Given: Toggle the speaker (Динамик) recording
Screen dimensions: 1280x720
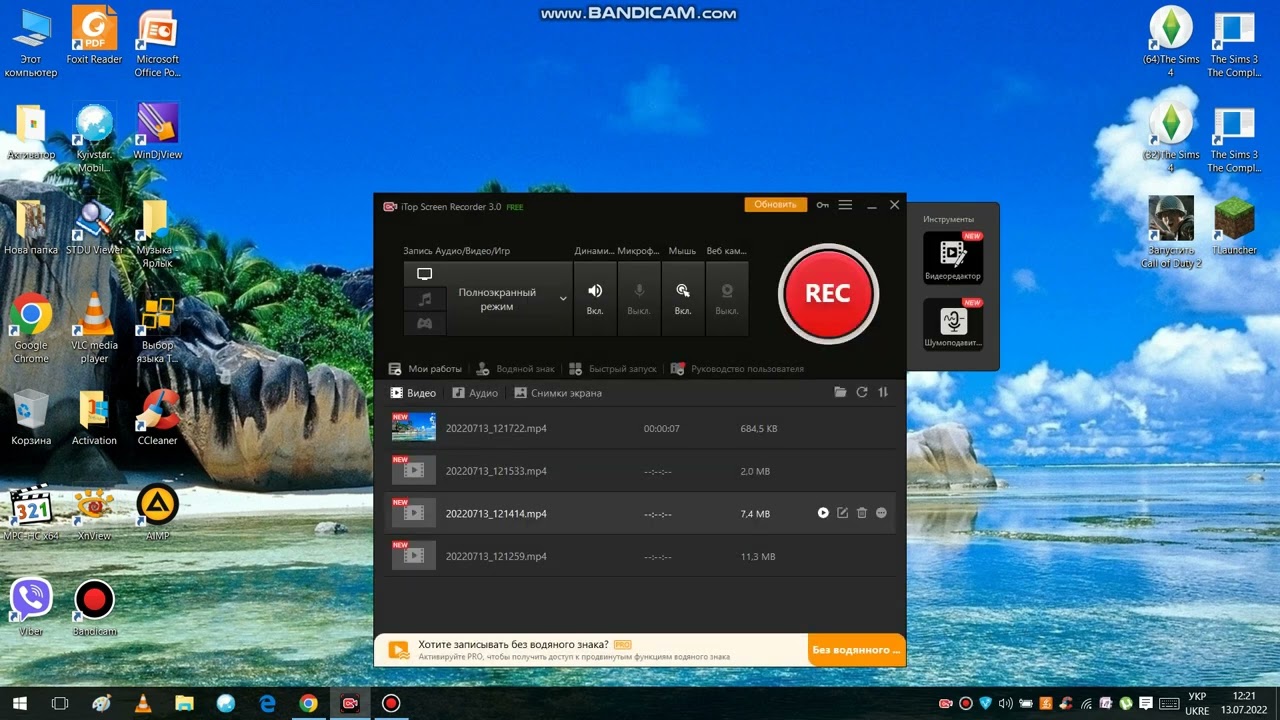Looking at the screenshot, I should coord(595,299).
